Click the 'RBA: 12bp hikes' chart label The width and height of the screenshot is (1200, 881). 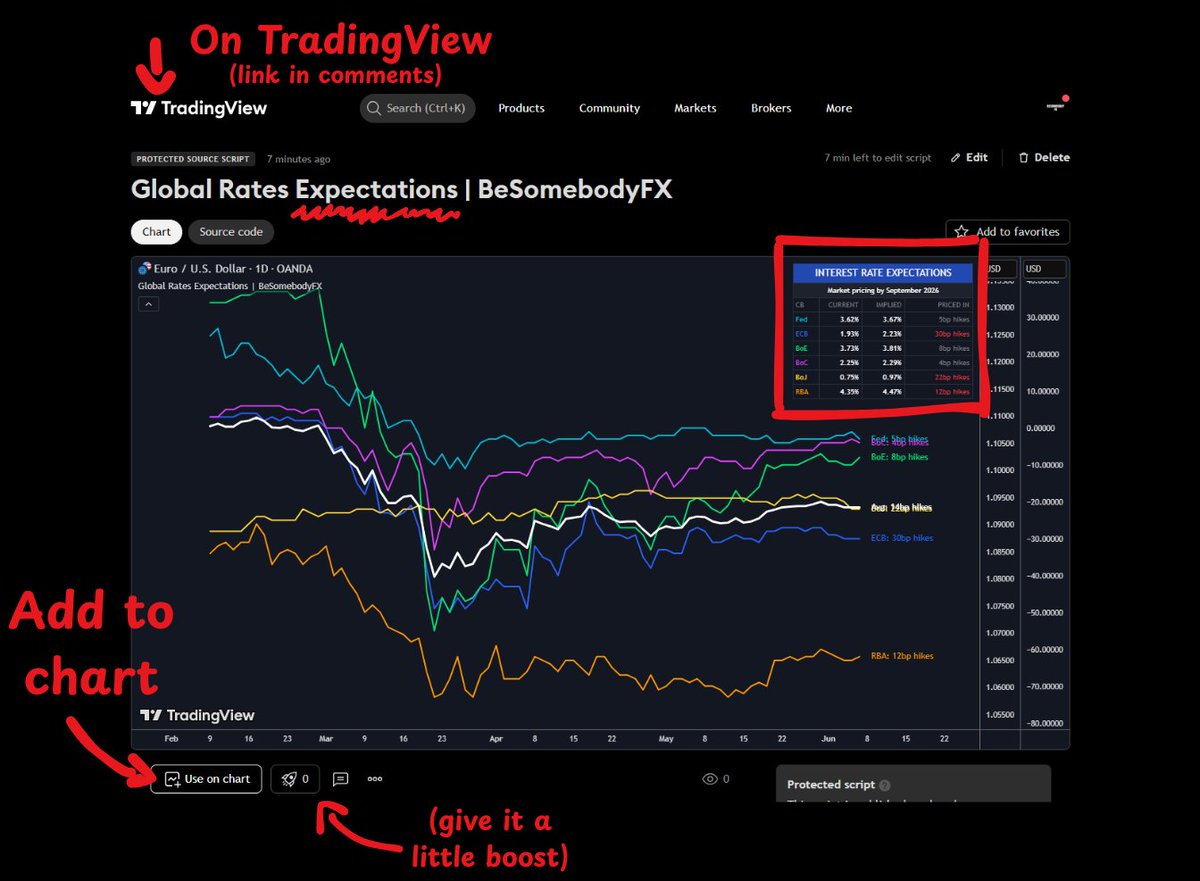coord(902,656)
